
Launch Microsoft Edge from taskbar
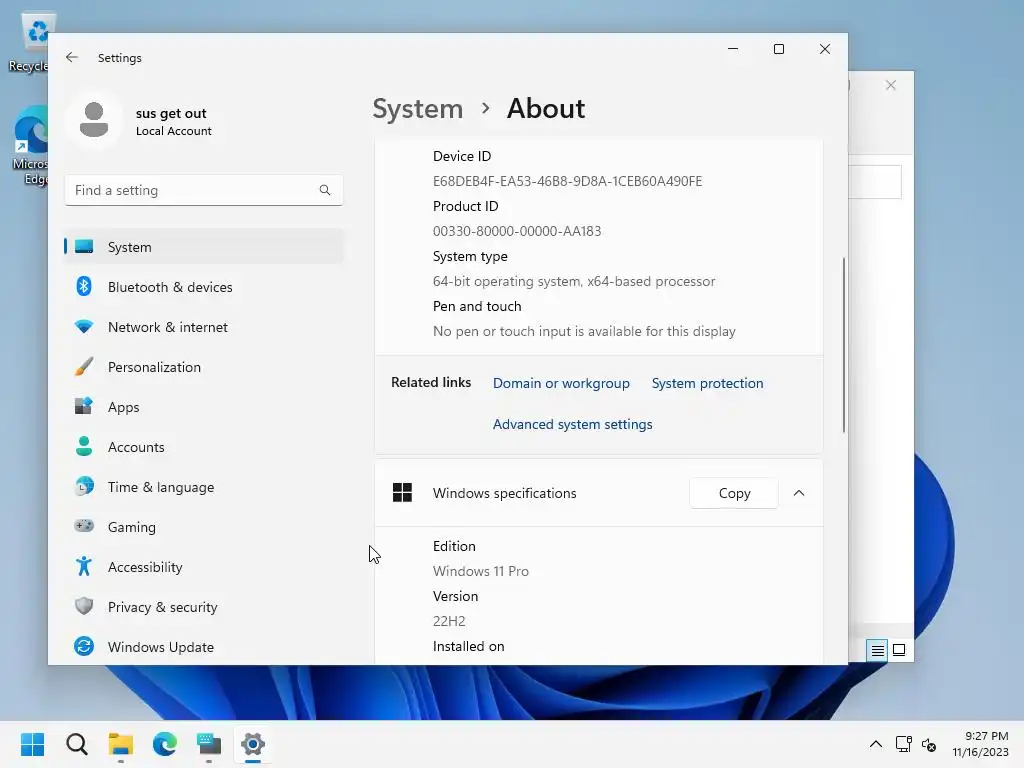tap(165, 744)
